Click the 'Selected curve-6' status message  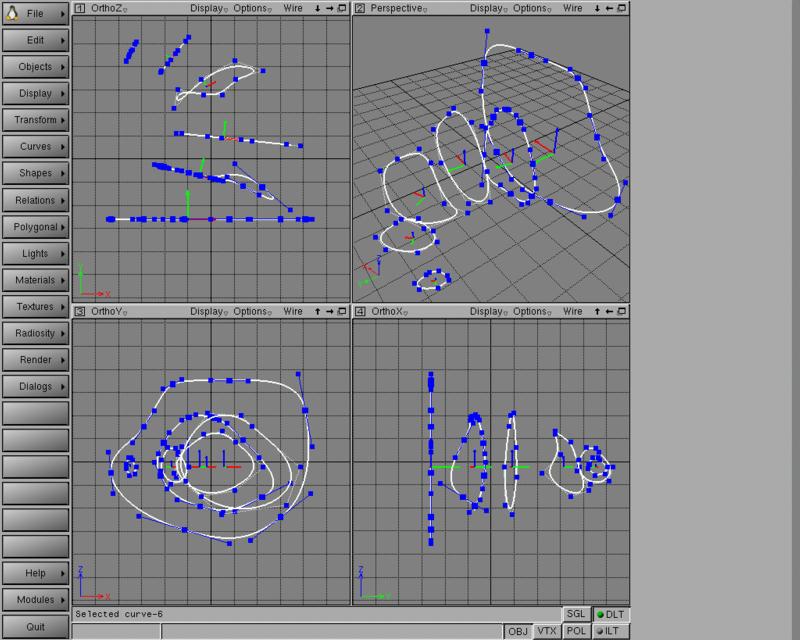point(119,614)
